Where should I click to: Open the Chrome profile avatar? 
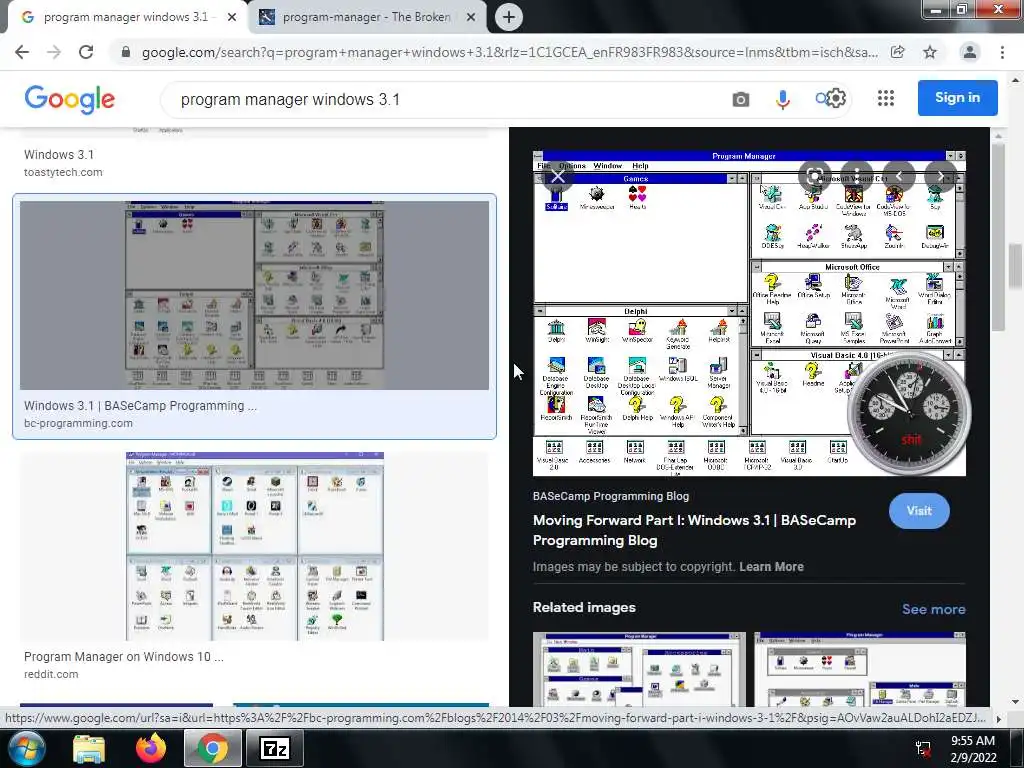(970, 52)
